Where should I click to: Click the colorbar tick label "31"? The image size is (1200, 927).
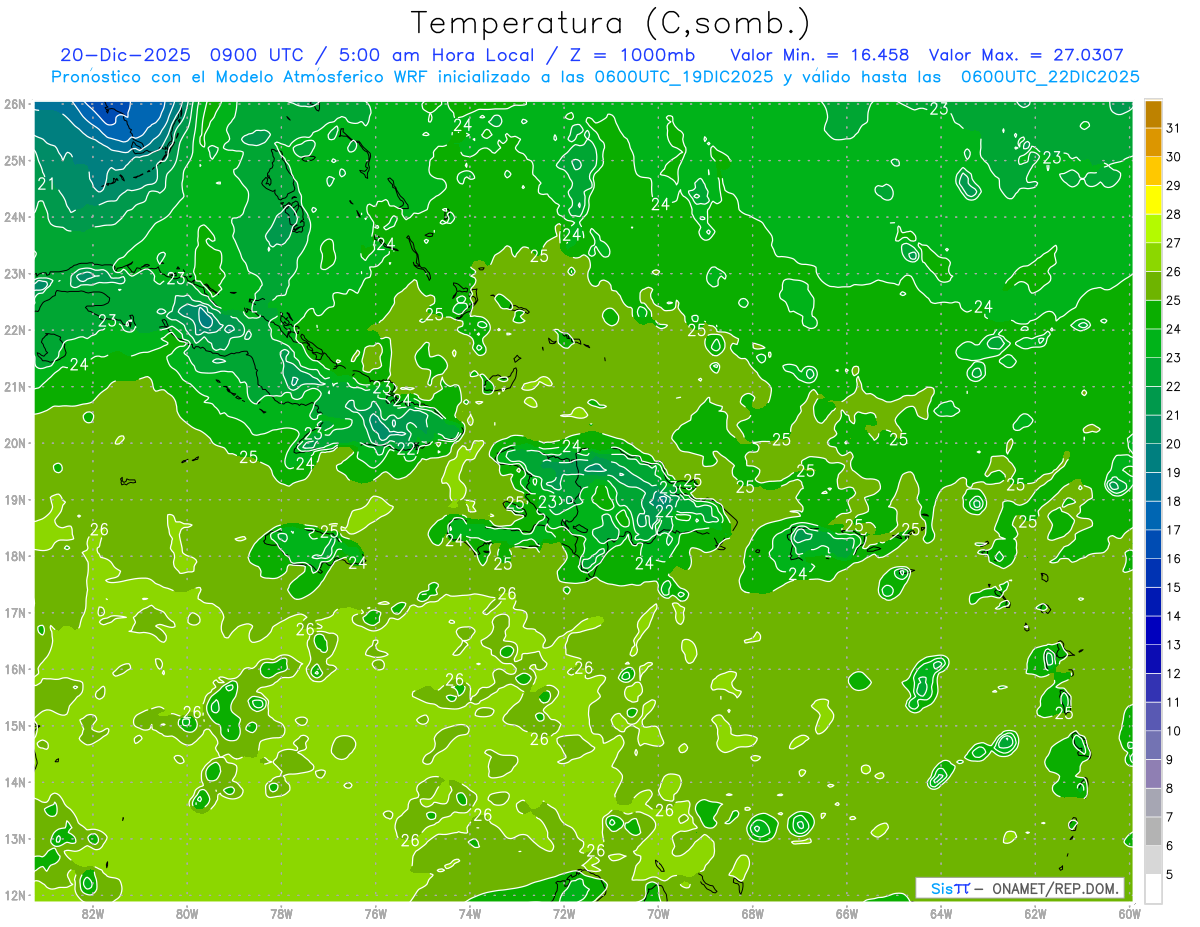(x=1174, y=128)
